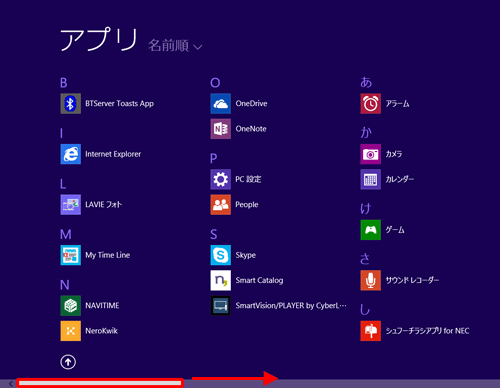Open the People app icon
Viewport: 500px width, 388px height.
point(220,205)
